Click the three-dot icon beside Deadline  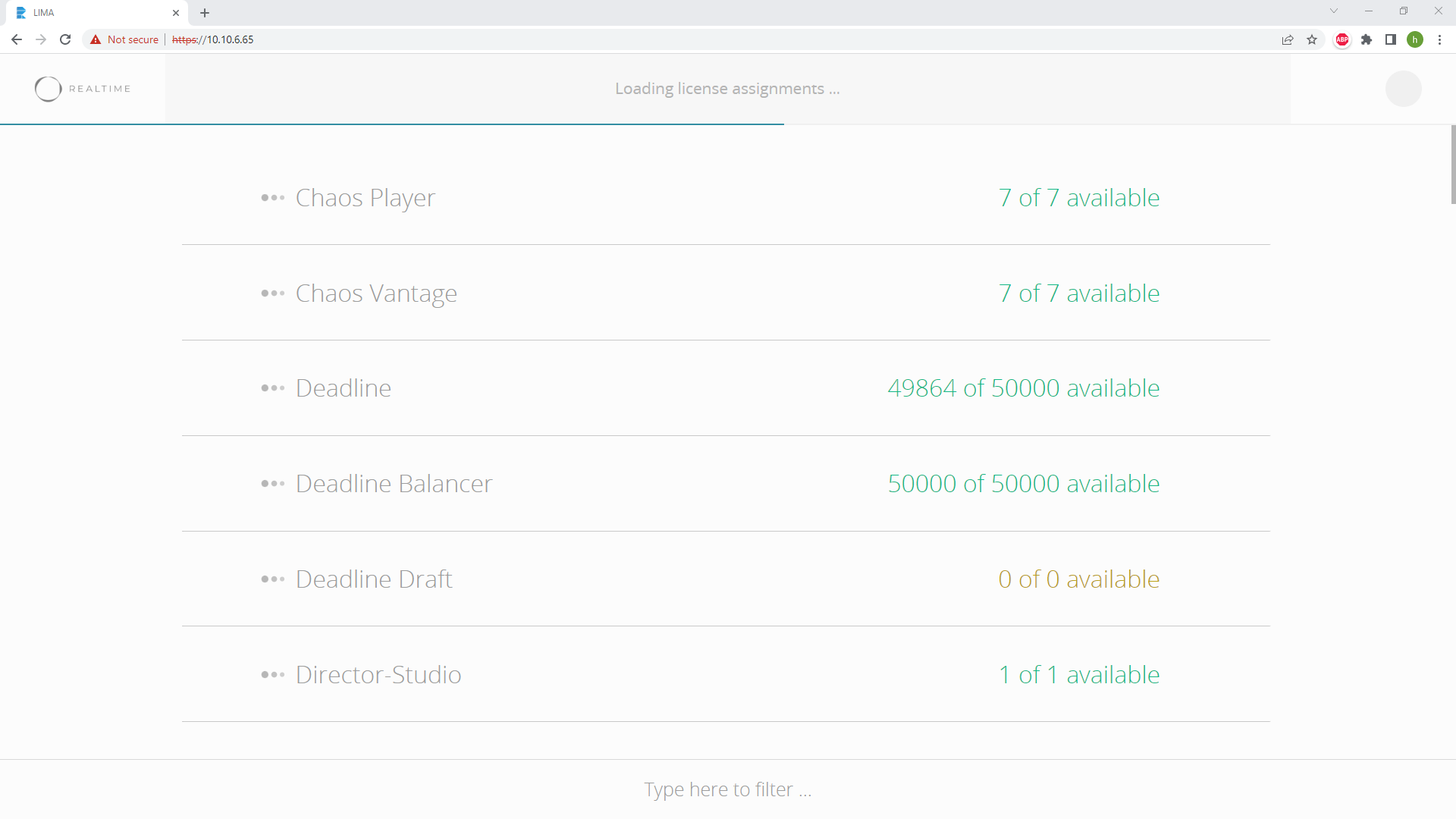point(272,388)
